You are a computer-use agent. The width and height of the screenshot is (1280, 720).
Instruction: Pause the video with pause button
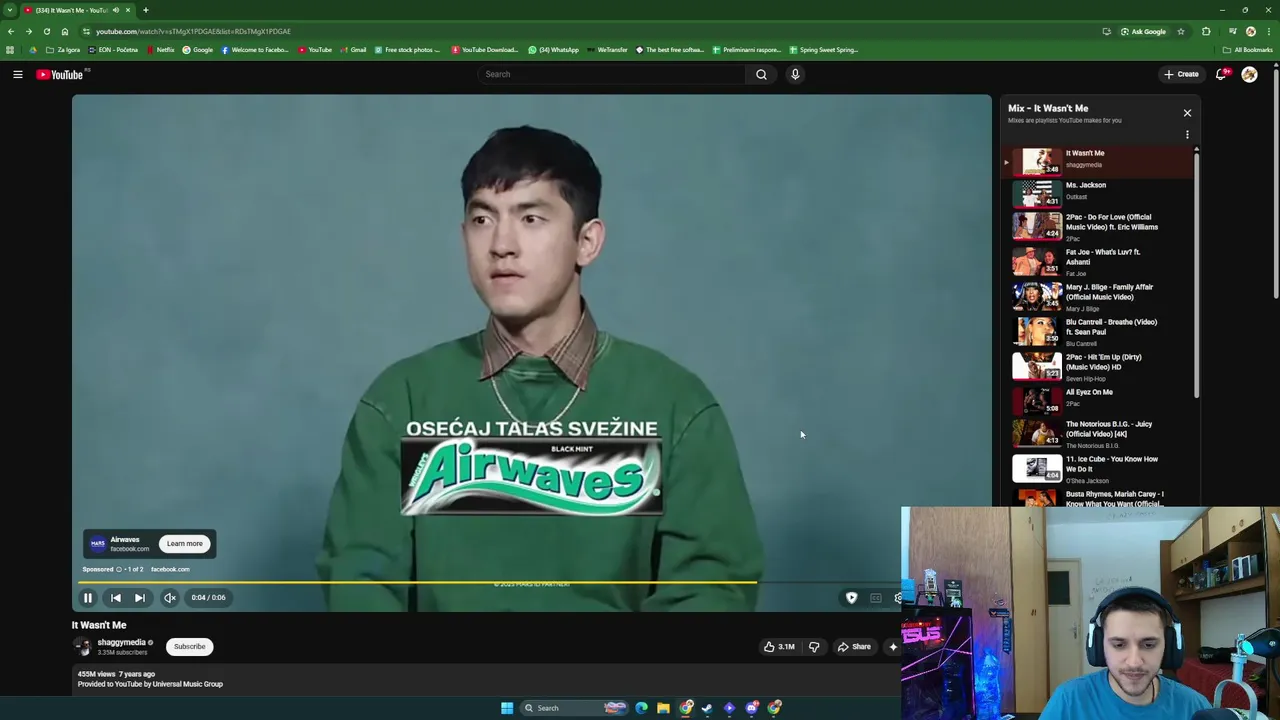pos(88,598)
